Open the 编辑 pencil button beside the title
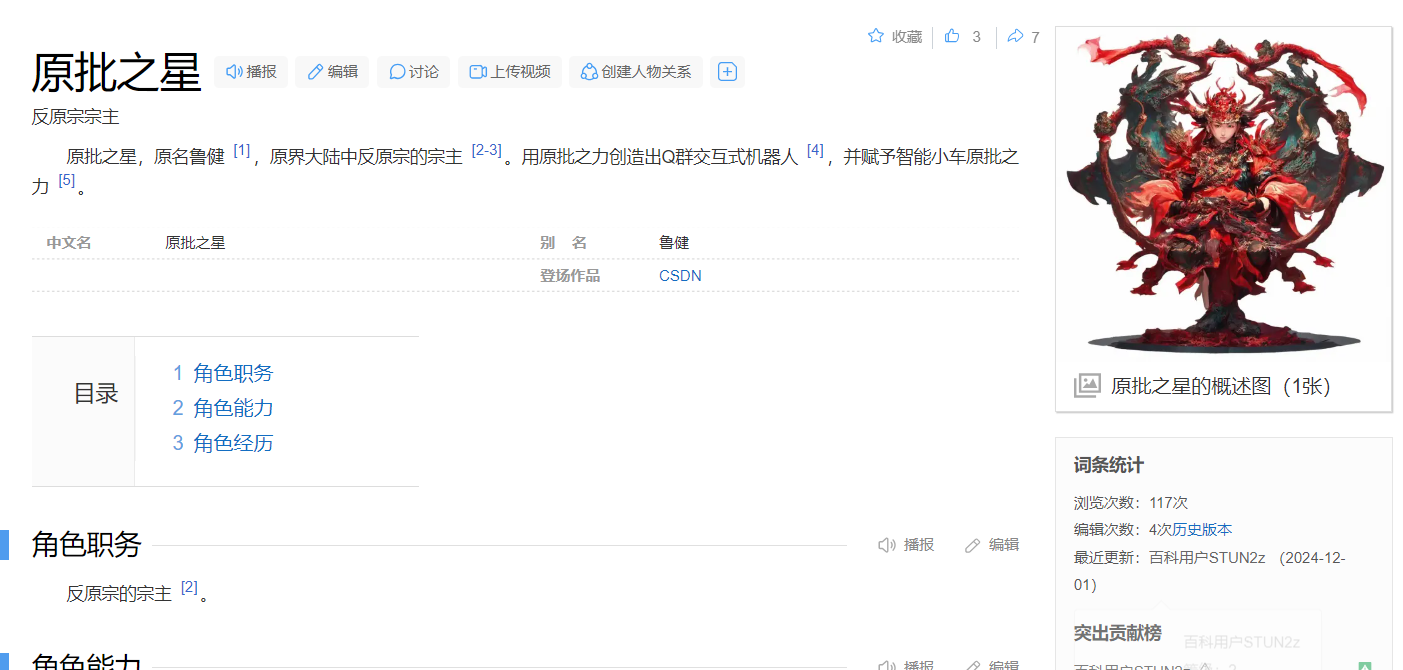Viewport: 1403px width, 670px height. (x=332, y=72)
